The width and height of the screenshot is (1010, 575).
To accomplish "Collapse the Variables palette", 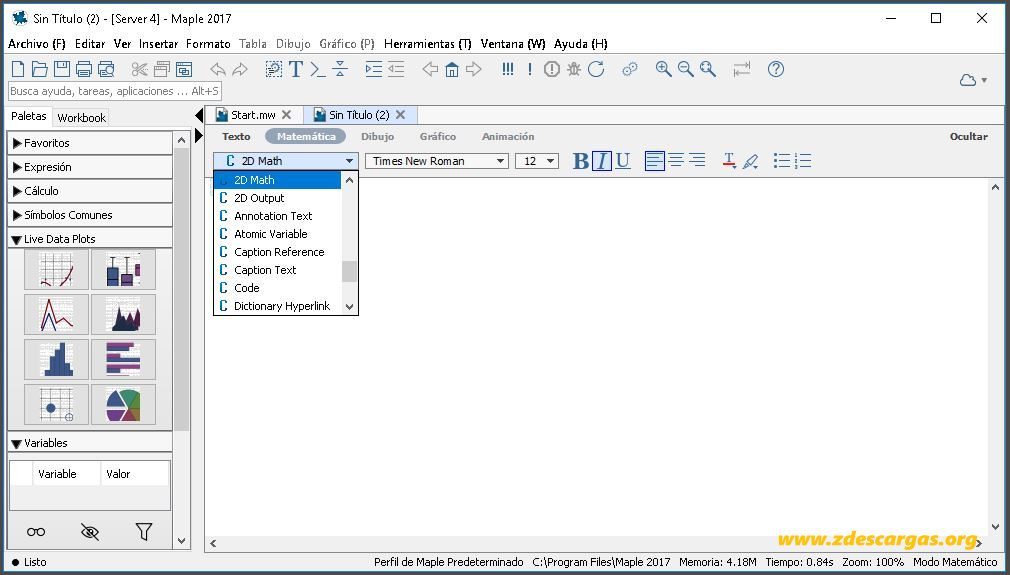I will click(x=90, y=443).
